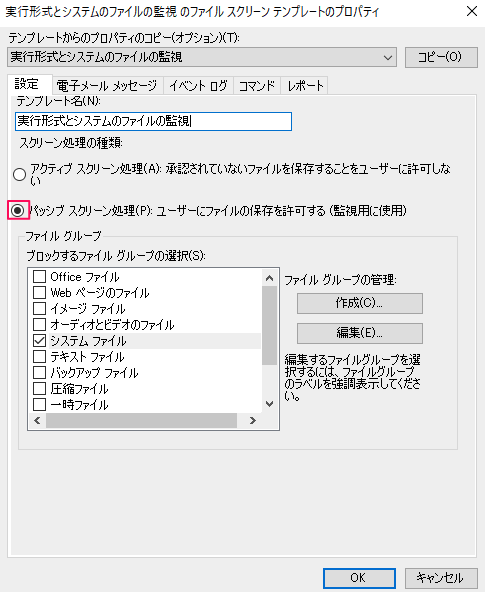Viewport: 485px width, 592px height.
Task: Open the レポート tab
Action: point(305,86)
